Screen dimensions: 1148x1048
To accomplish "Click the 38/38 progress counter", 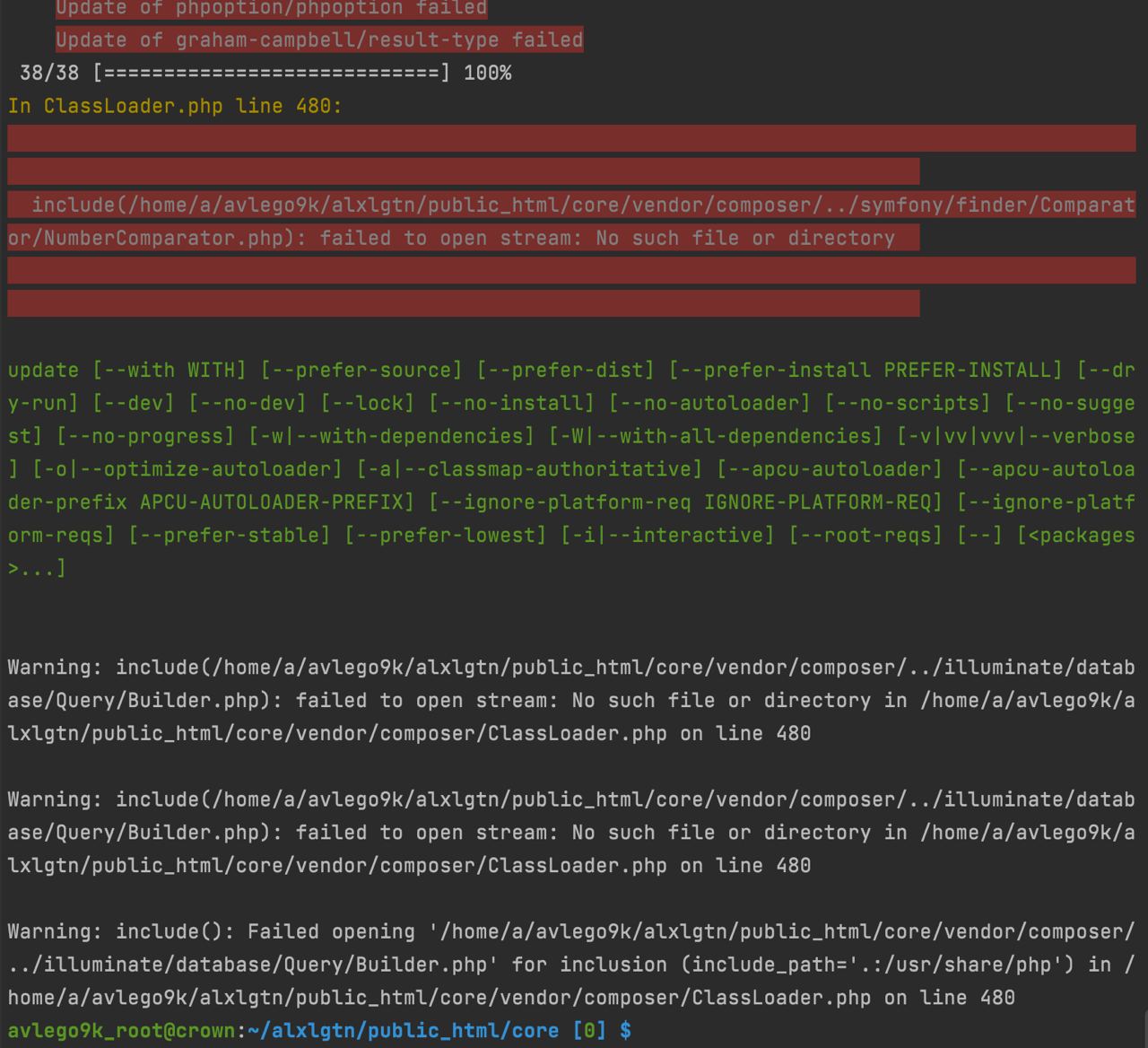I will click(x=49, y=73).
